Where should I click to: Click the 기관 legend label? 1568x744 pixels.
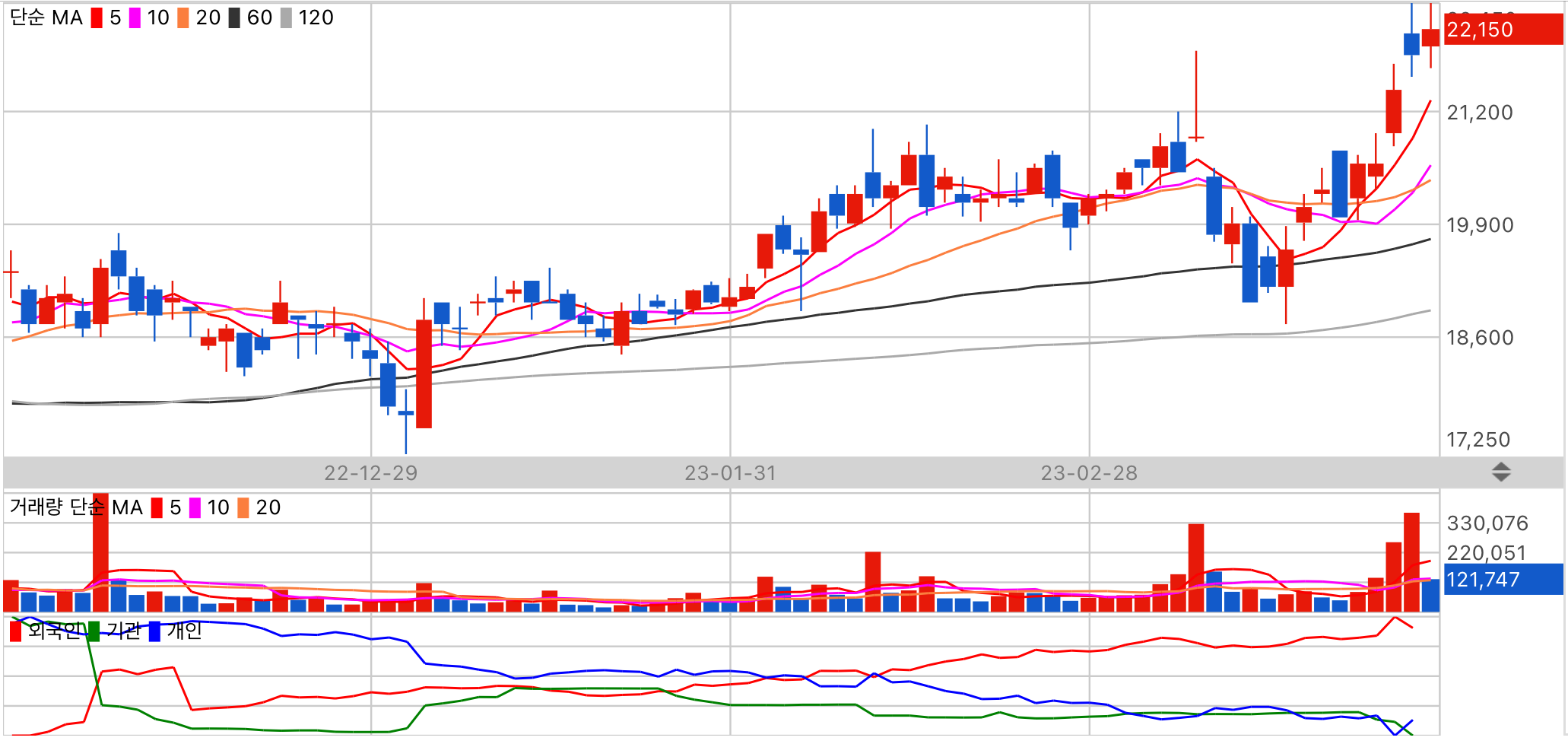[124, 631]
